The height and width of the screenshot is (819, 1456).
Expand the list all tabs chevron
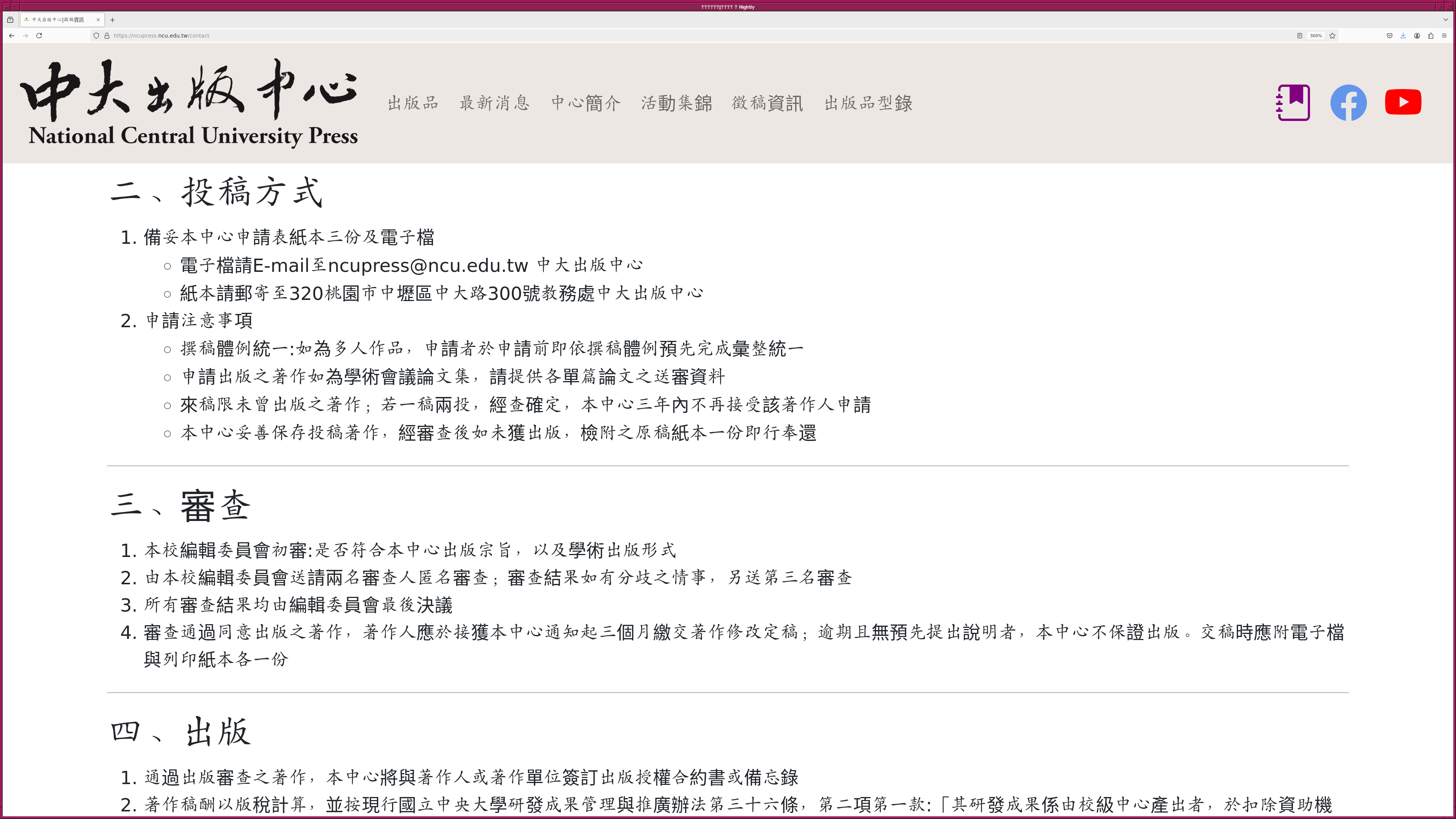(x=1445, y=20)
